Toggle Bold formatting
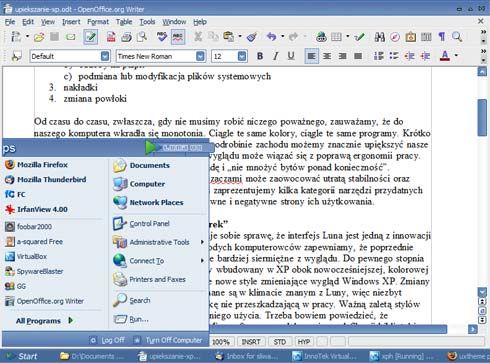 pyautogui.click(x=260, y=56)
